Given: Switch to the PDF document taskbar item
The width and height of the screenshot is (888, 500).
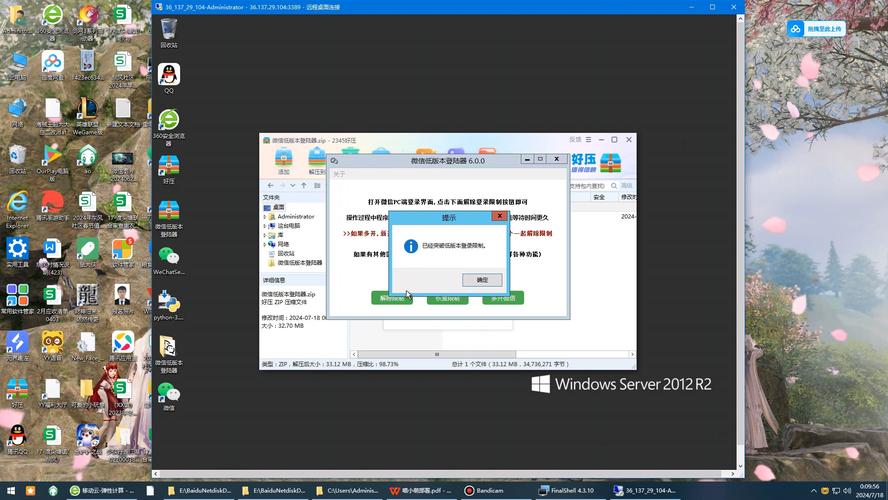Looking at the screenshot, I should pyautogui.click(x=420, y=490).
